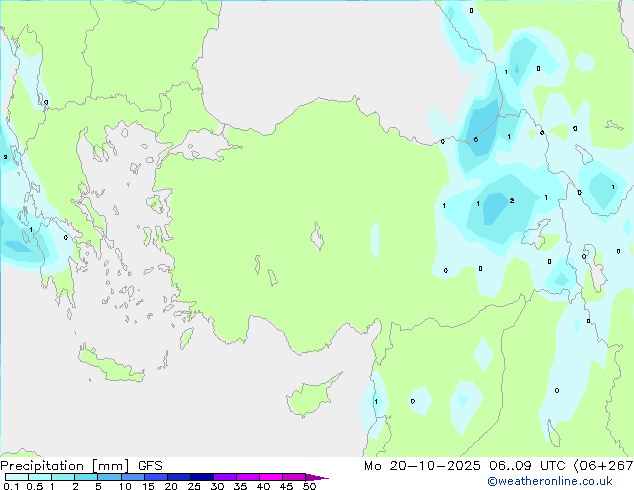The width and height of the screenshot is (634, 490).
Task: Open the weatheronline.co.uk copyright link
Action: 550,481
